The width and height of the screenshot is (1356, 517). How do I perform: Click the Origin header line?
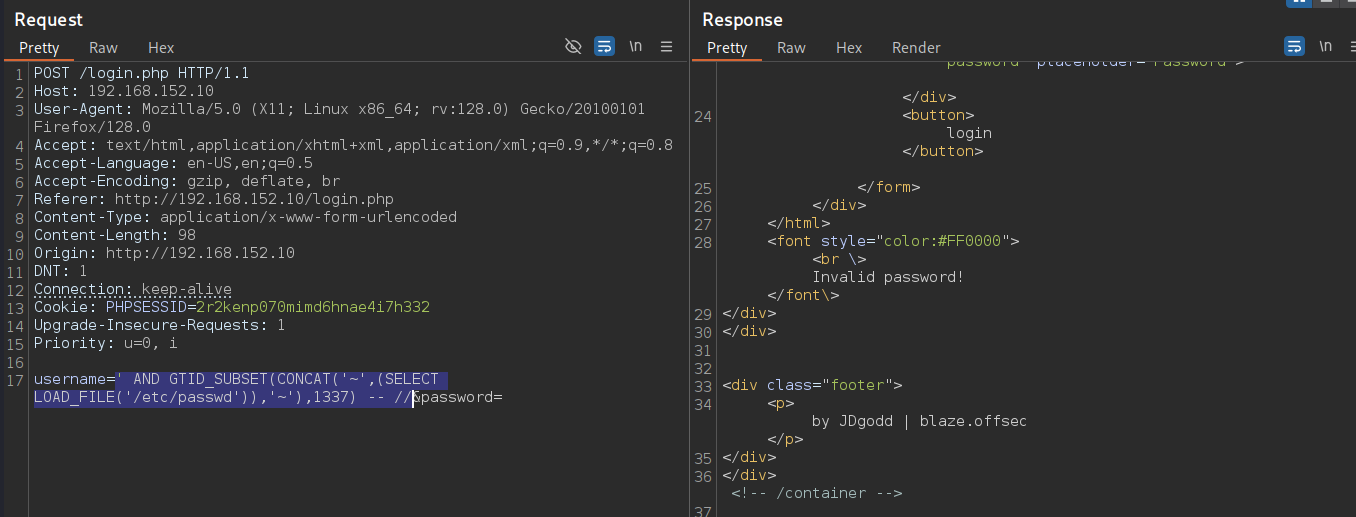pos(164,253)
